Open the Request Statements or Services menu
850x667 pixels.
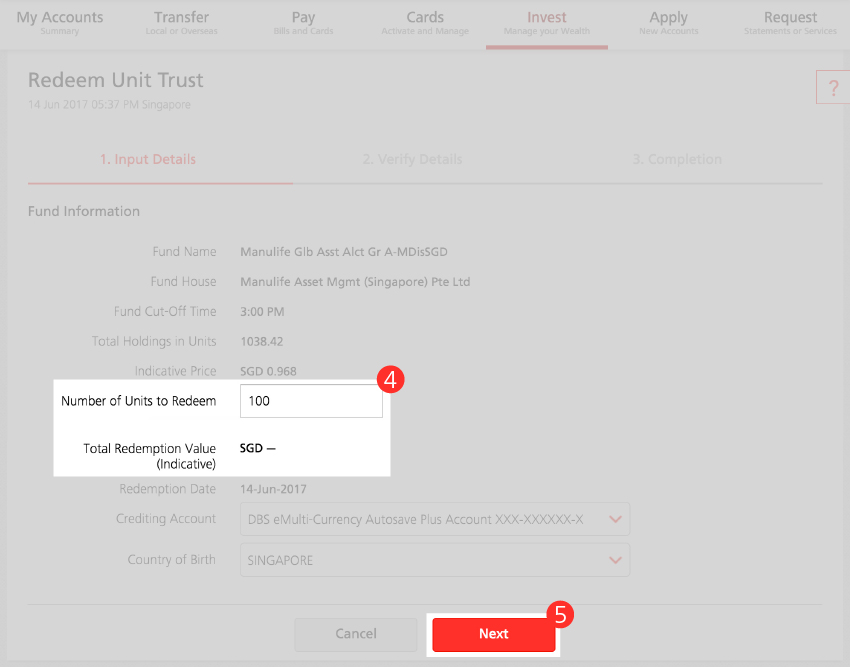tap(790, 23)
